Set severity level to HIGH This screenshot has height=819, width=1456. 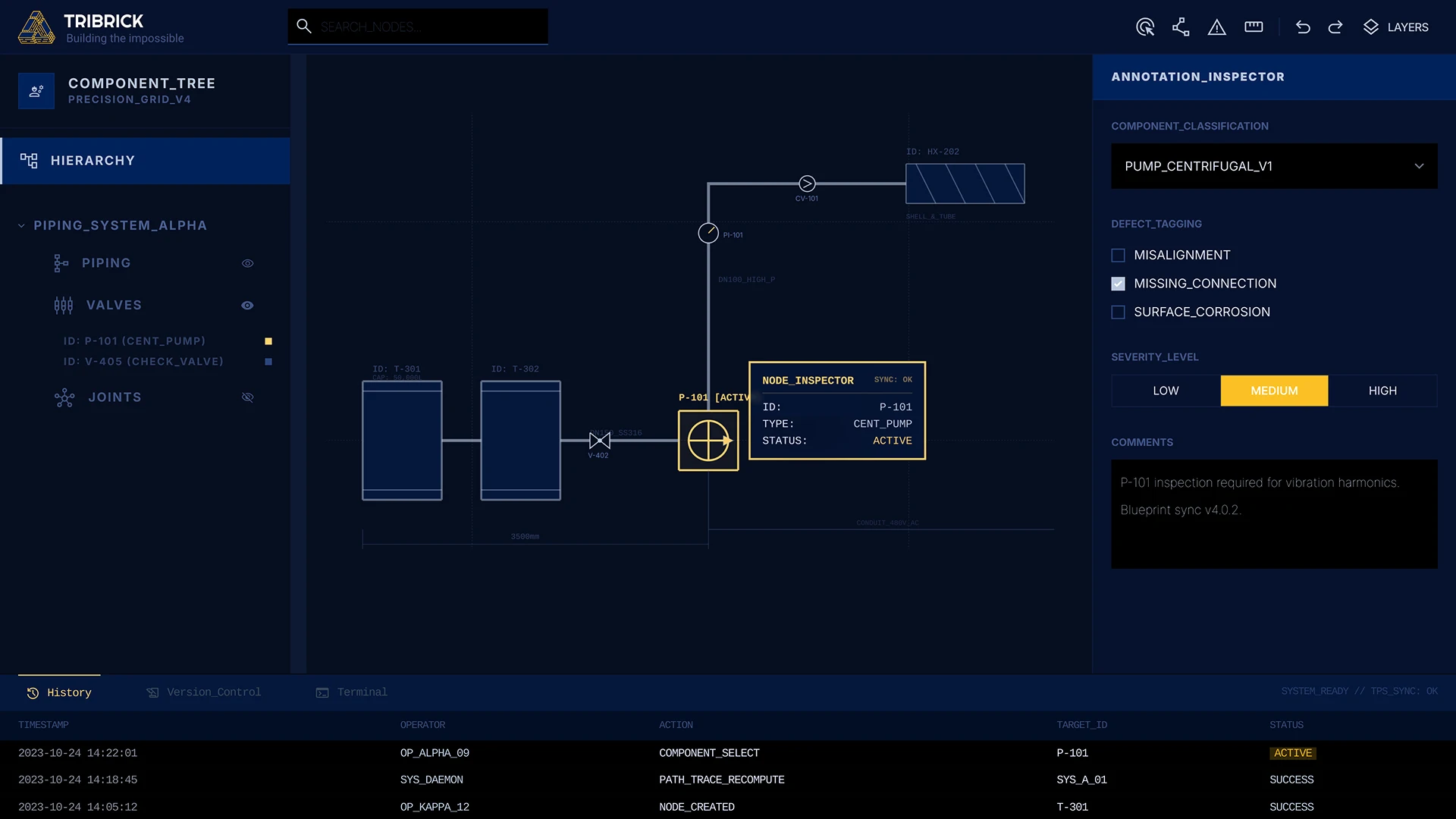[x=1382, y=391]
